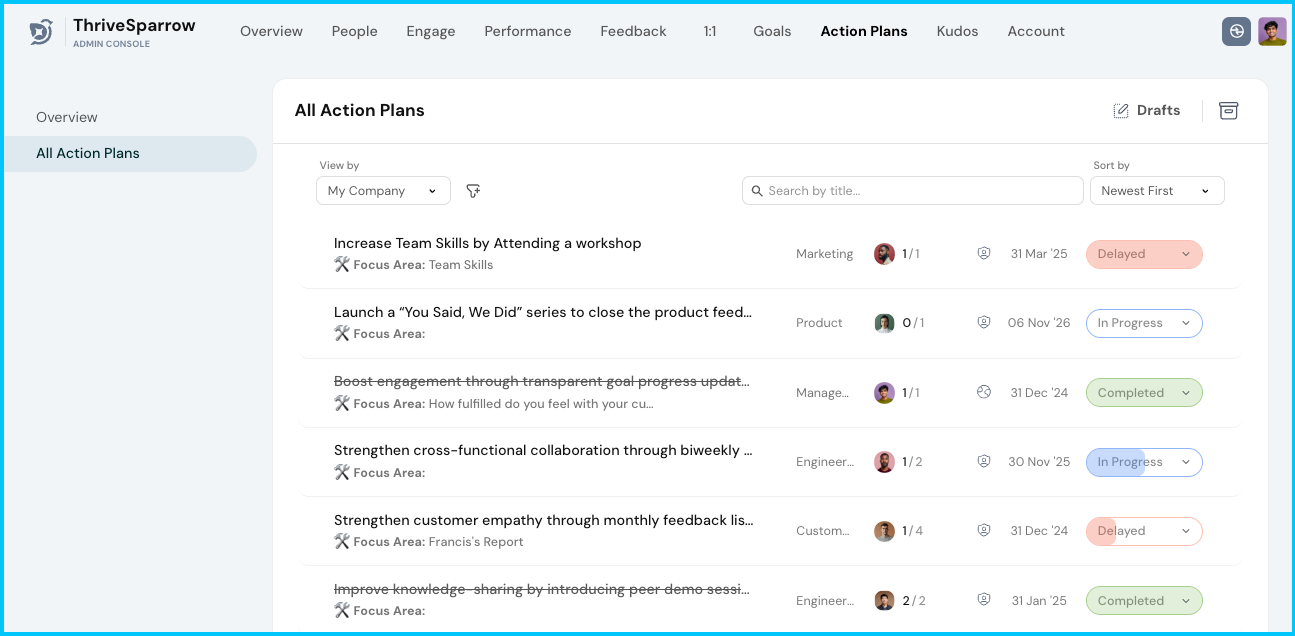Select Overview in the left sidebar

(67, 118)
